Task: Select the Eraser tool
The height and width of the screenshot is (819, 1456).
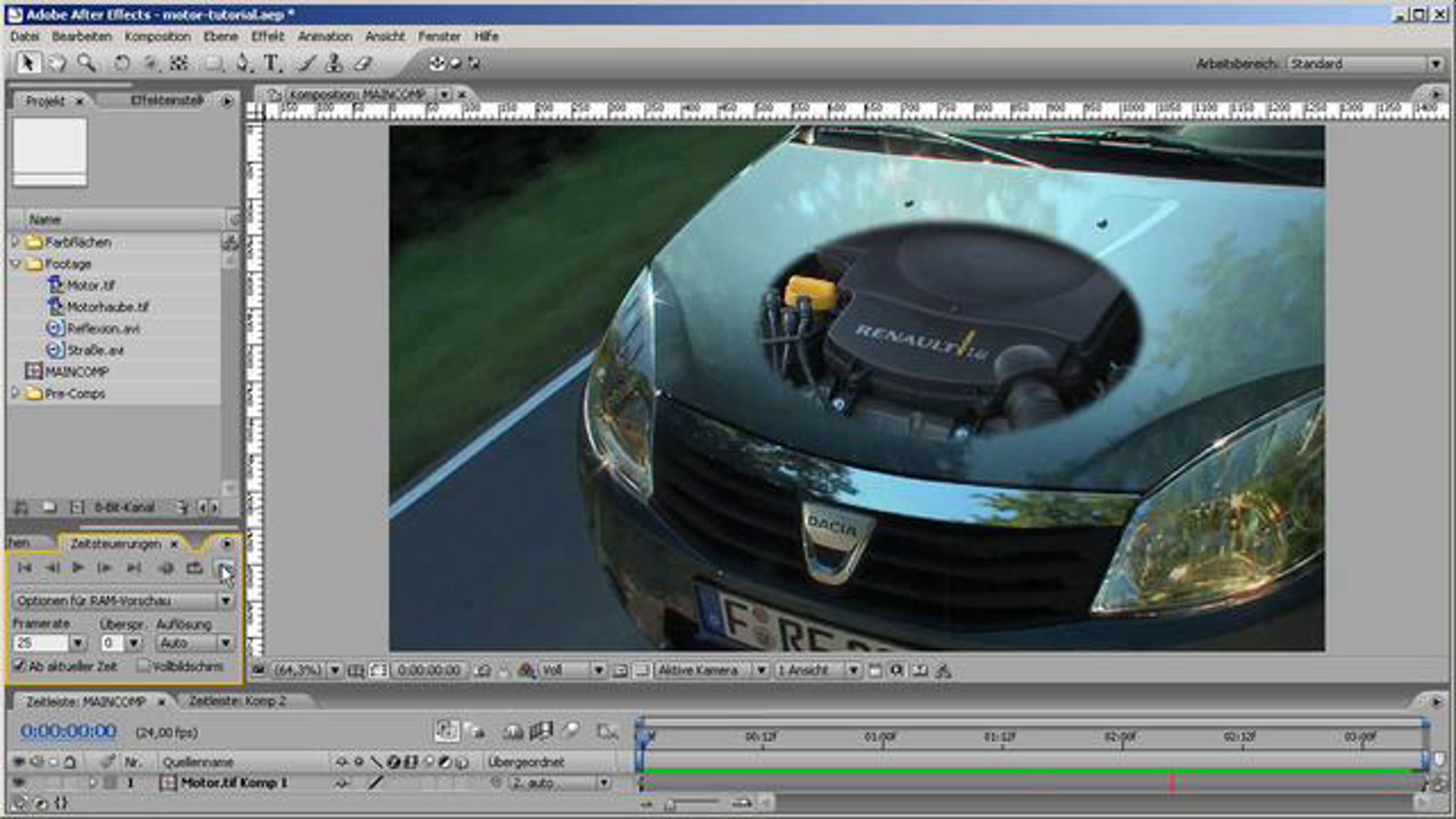Action: pos(363,64)
